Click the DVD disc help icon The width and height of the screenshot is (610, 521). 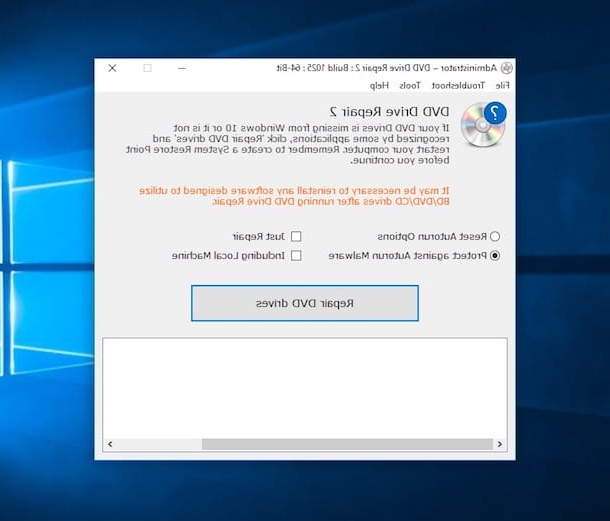coord(483,124)
